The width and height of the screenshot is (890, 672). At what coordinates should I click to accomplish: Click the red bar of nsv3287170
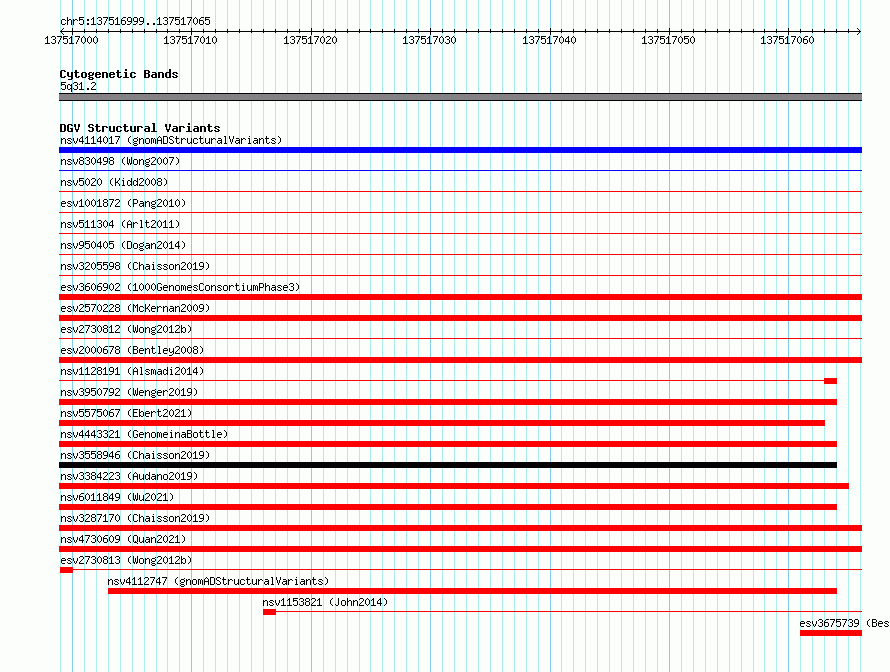(460, 528)
